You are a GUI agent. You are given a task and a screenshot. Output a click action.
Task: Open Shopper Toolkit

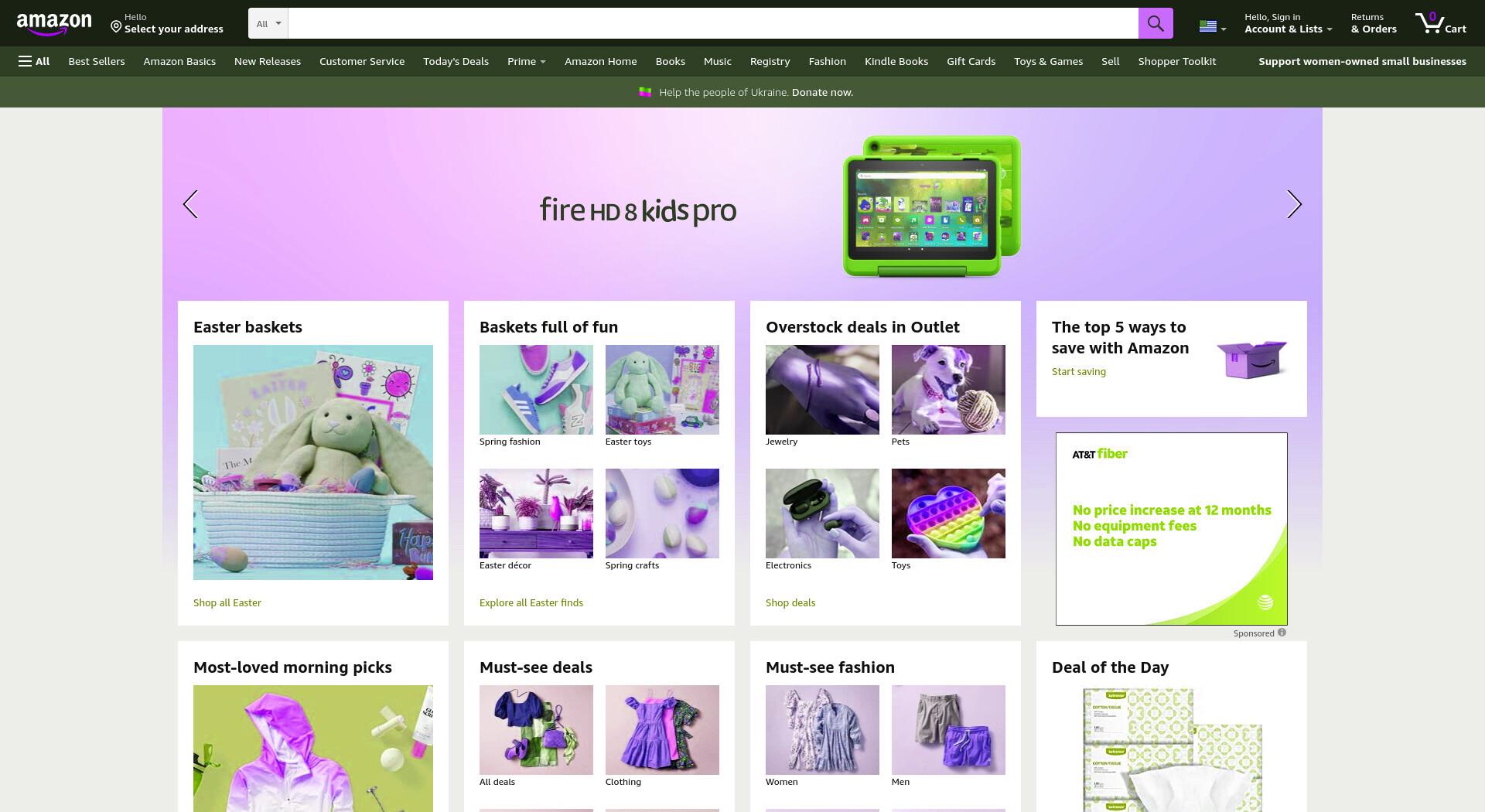[x=1177, y=61]
